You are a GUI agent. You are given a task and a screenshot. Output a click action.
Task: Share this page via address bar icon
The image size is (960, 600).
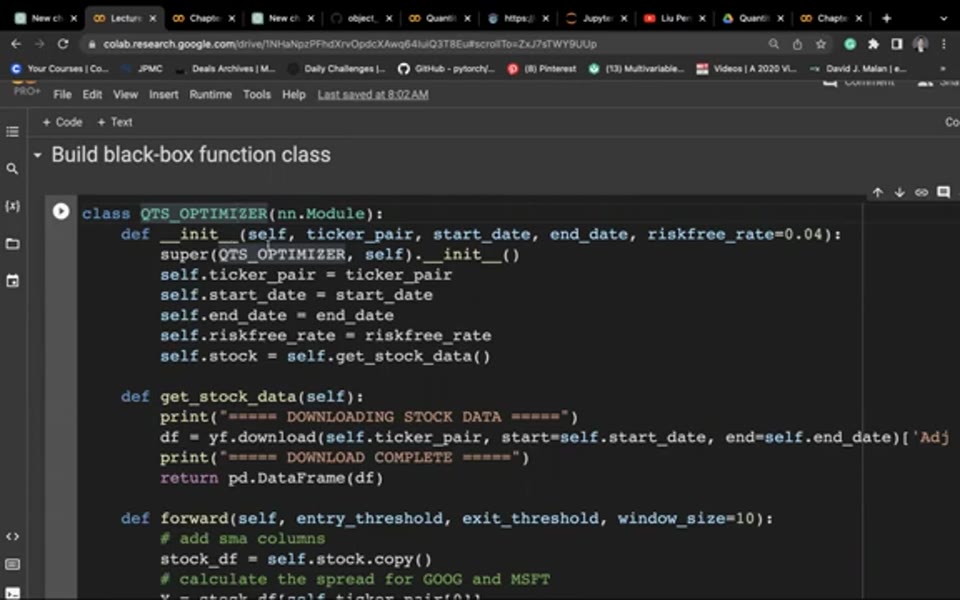pyautogui.click(x=797, y=44)
